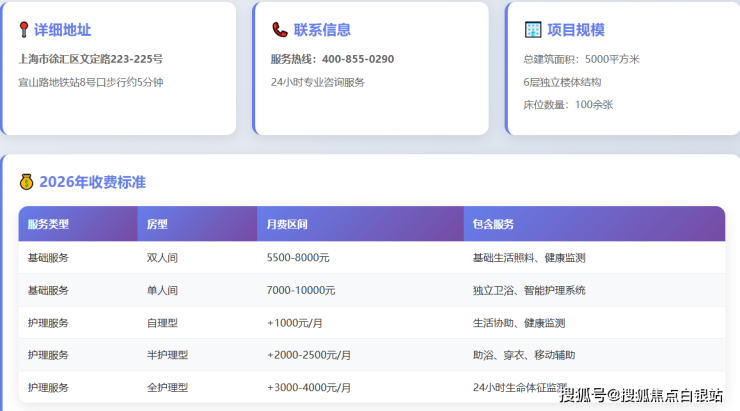This screenshot has width=740, height=411.
Task: Click the address 上海市徐汇区文定路223-225号
Action: 91,59
